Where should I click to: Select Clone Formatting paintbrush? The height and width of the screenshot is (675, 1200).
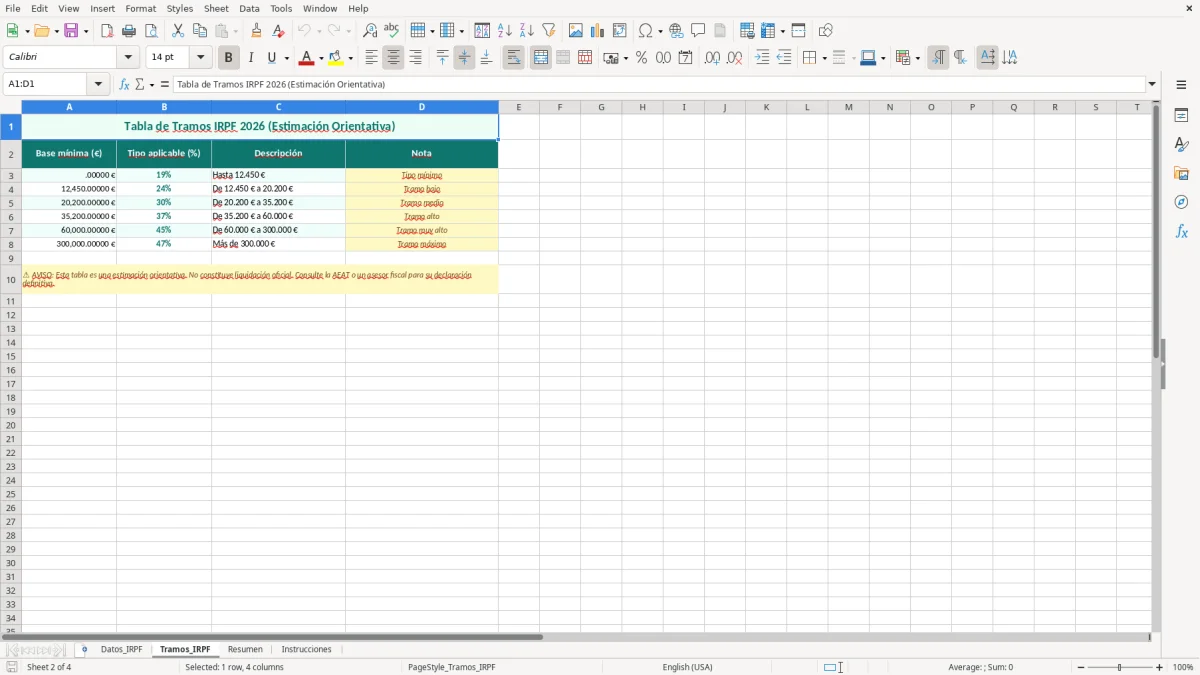click(257, 31)
